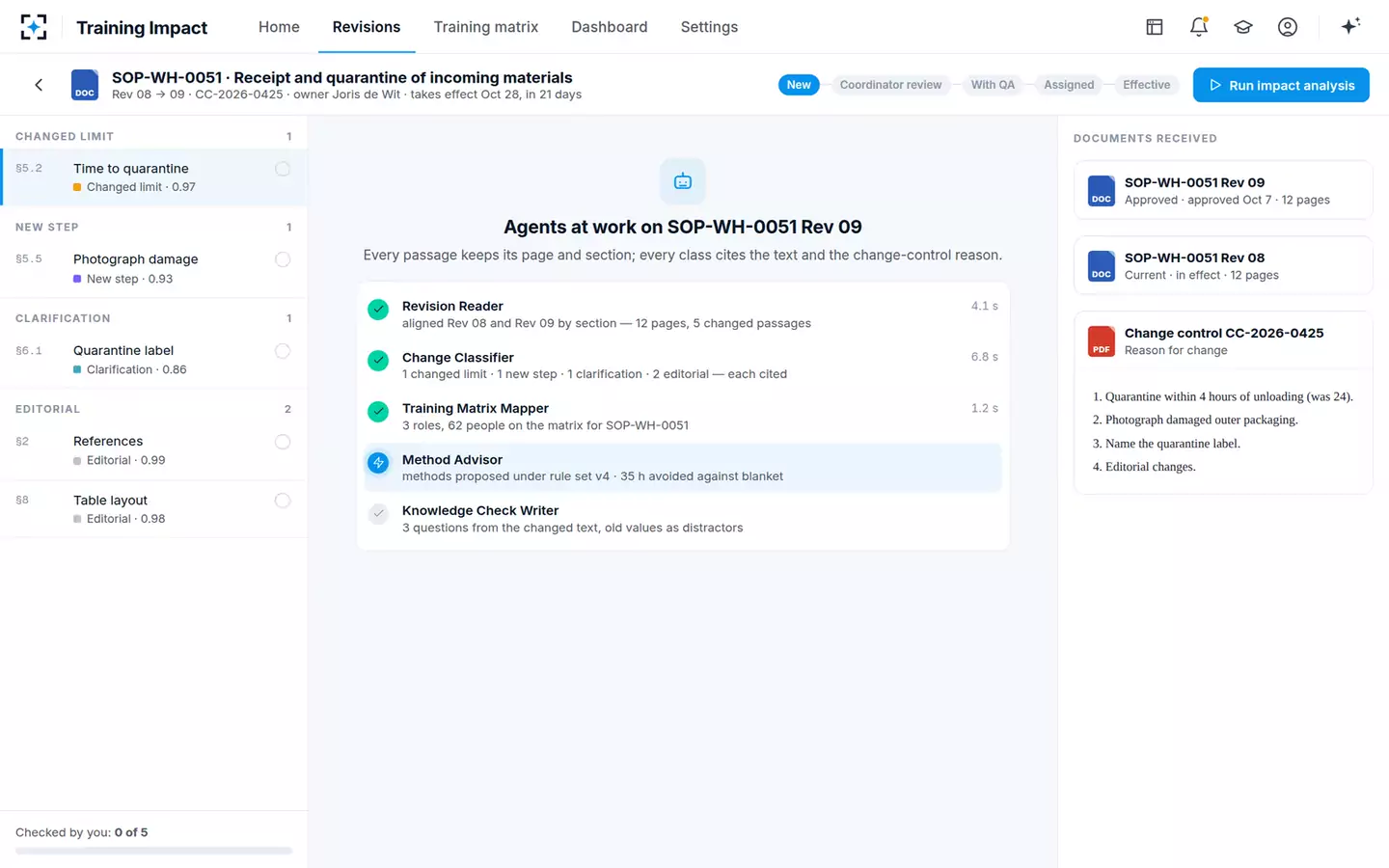Mark Quarantine label as checked

point(283,351)
